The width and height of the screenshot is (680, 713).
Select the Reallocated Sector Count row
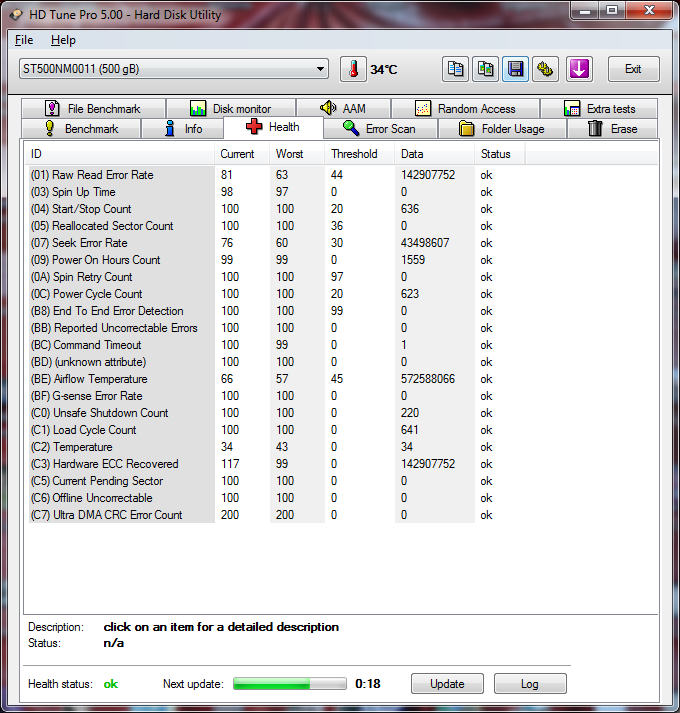pos(102,226)
